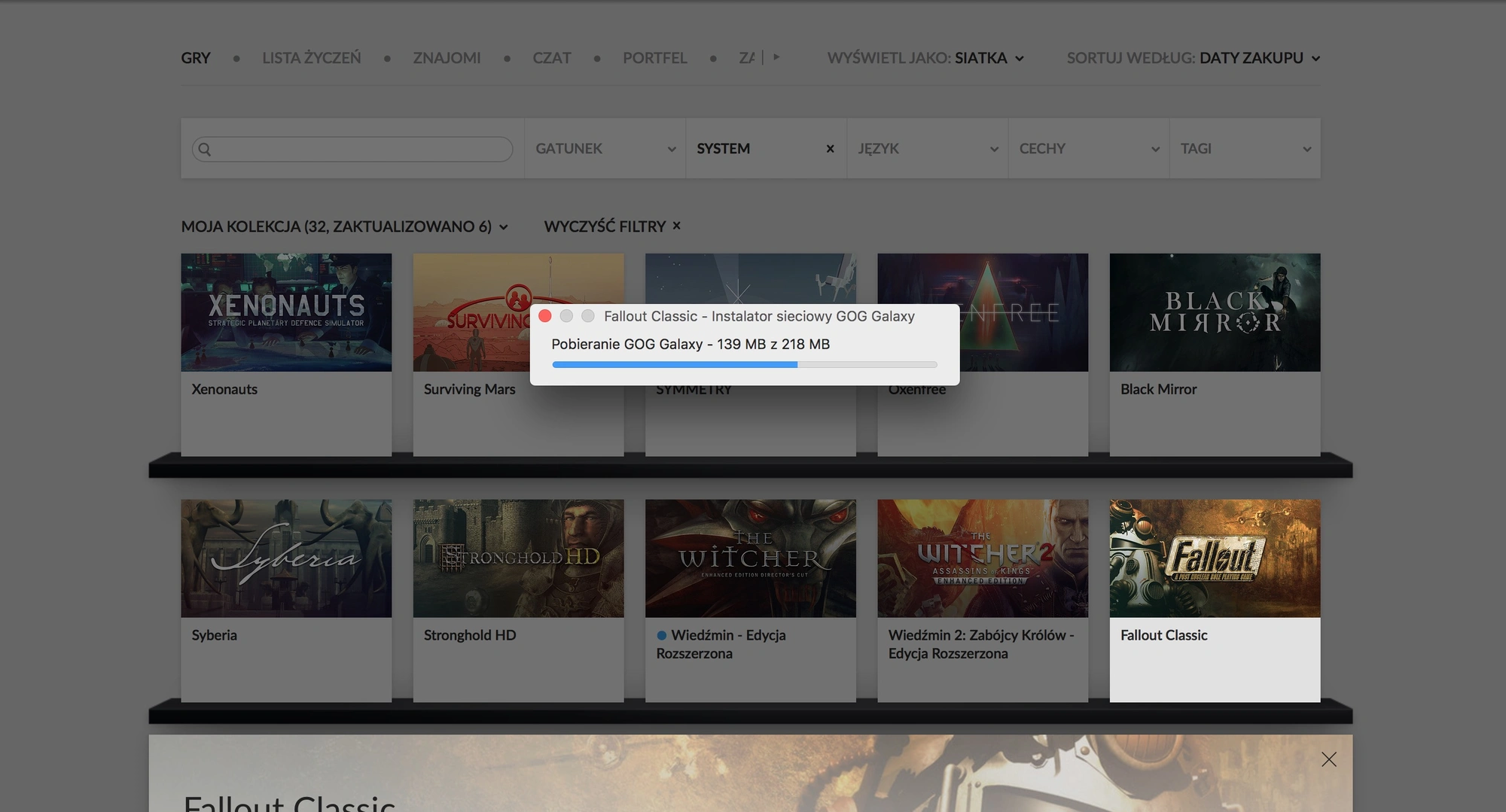
Task: Click blue update dot beside Wiedźmin
Action: 661,635
